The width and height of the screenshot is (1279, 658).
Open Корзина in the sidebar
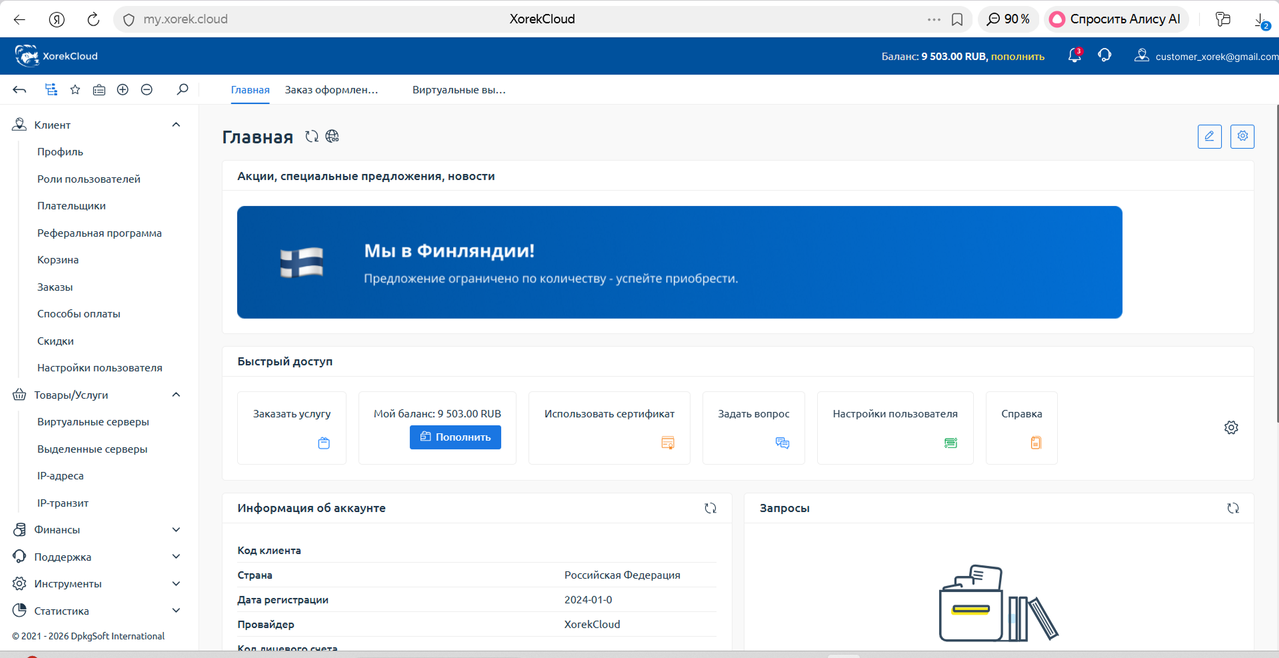click(x=58, y=260)
